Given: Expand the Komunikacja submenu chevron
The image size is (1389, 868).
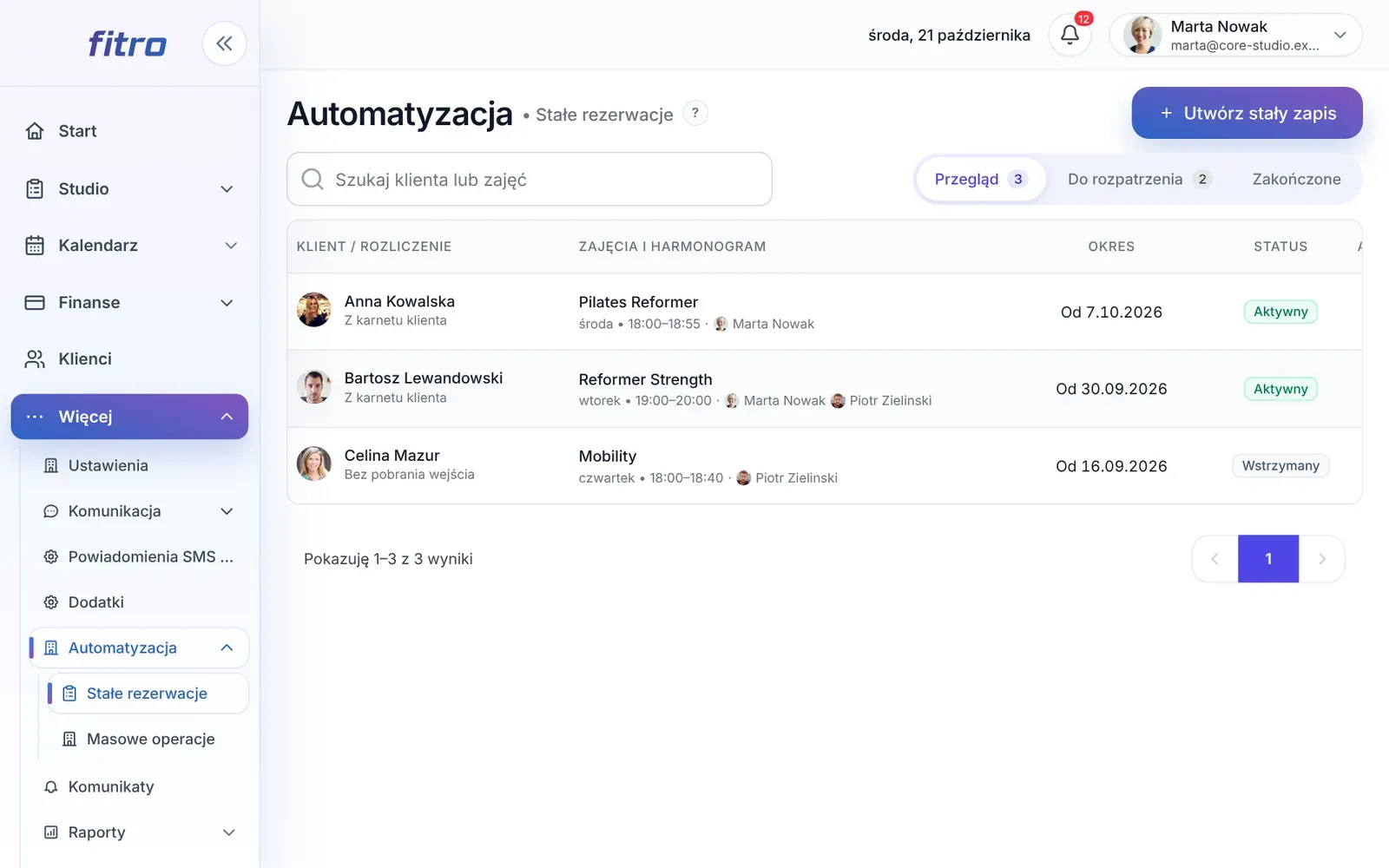Looking at the screenshot, I should coord(227,511).
